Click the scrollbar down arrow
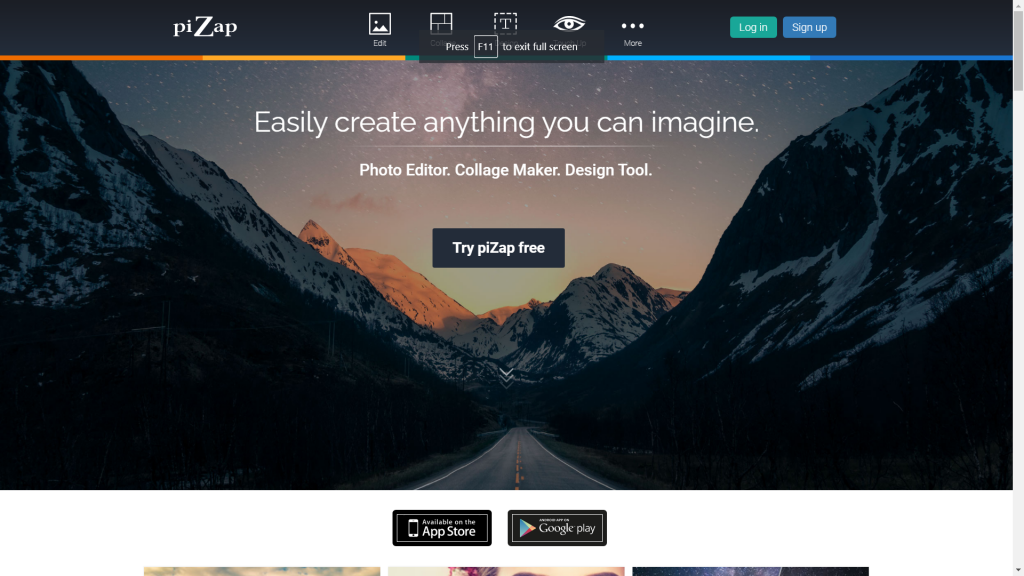This screenshot has height=576, width=1024. point(1018,570)
